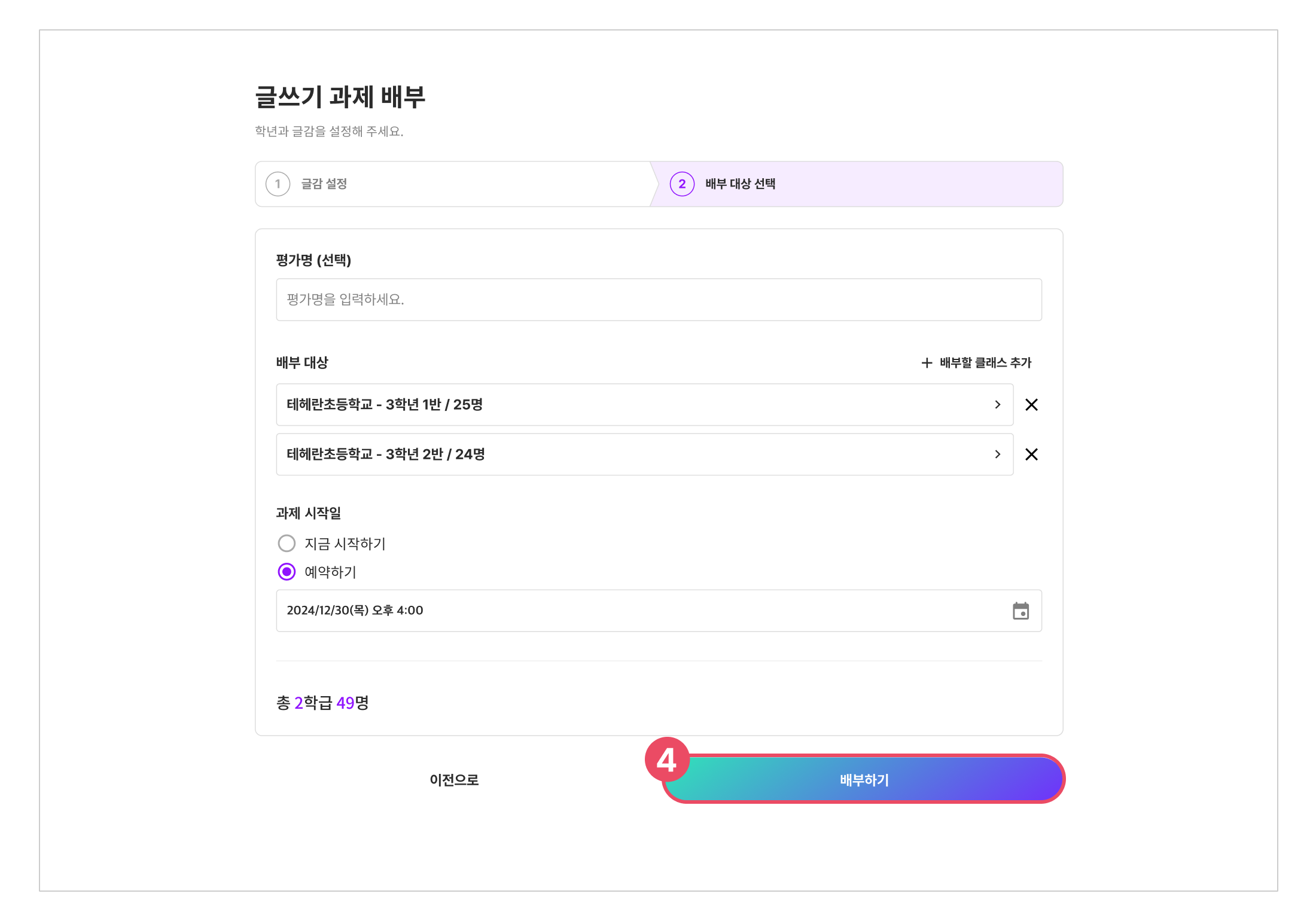Open the calendar date picker icon
1316x921 pixels.
pyautogui.click(x=1020, y=611)
